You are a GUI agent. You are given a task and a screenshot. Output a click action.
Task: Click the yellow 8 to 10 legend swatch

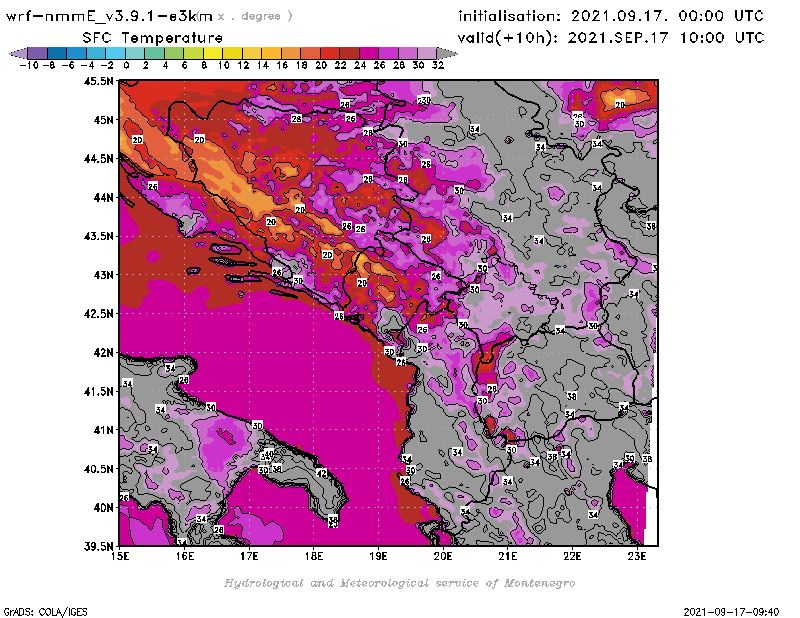(213, 54)
